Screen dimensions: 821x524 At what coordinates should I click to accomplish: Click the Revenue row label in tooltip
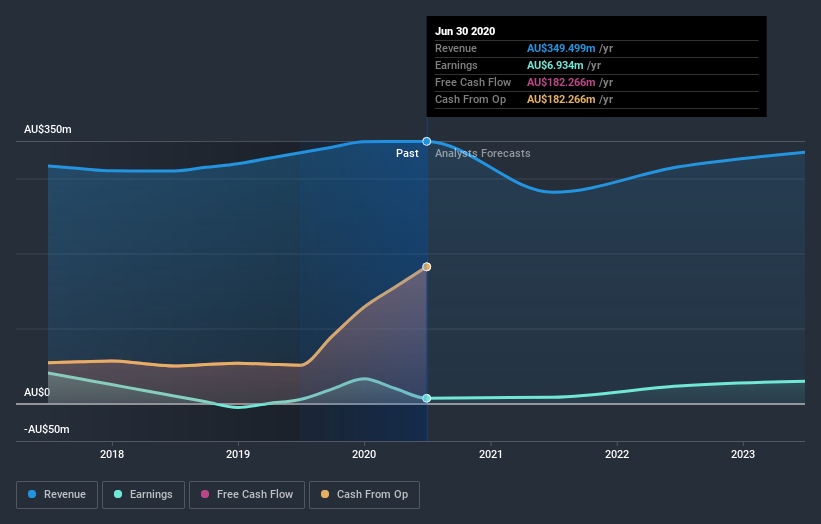coord(456,48)
